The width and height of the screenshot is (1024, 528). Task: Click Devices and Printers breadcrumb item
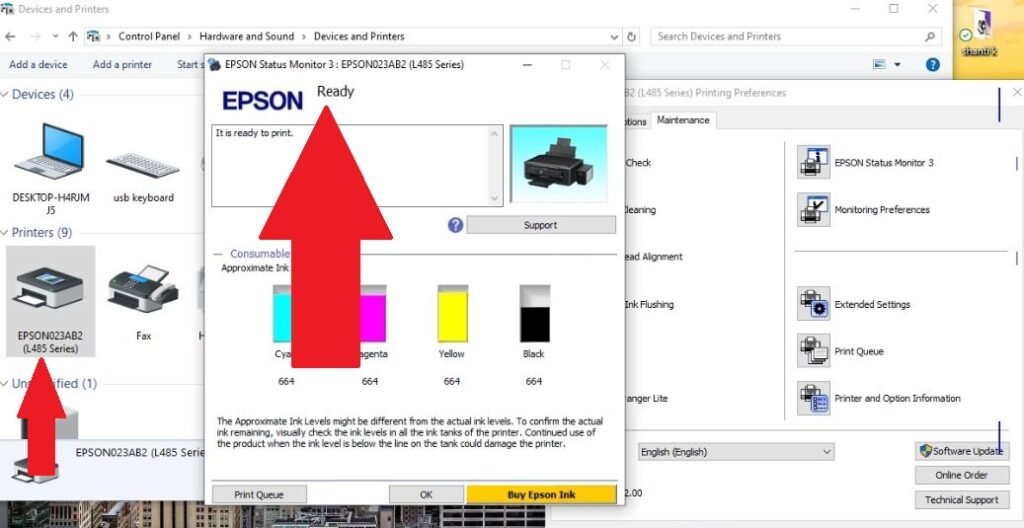click(x=359, y=37)
